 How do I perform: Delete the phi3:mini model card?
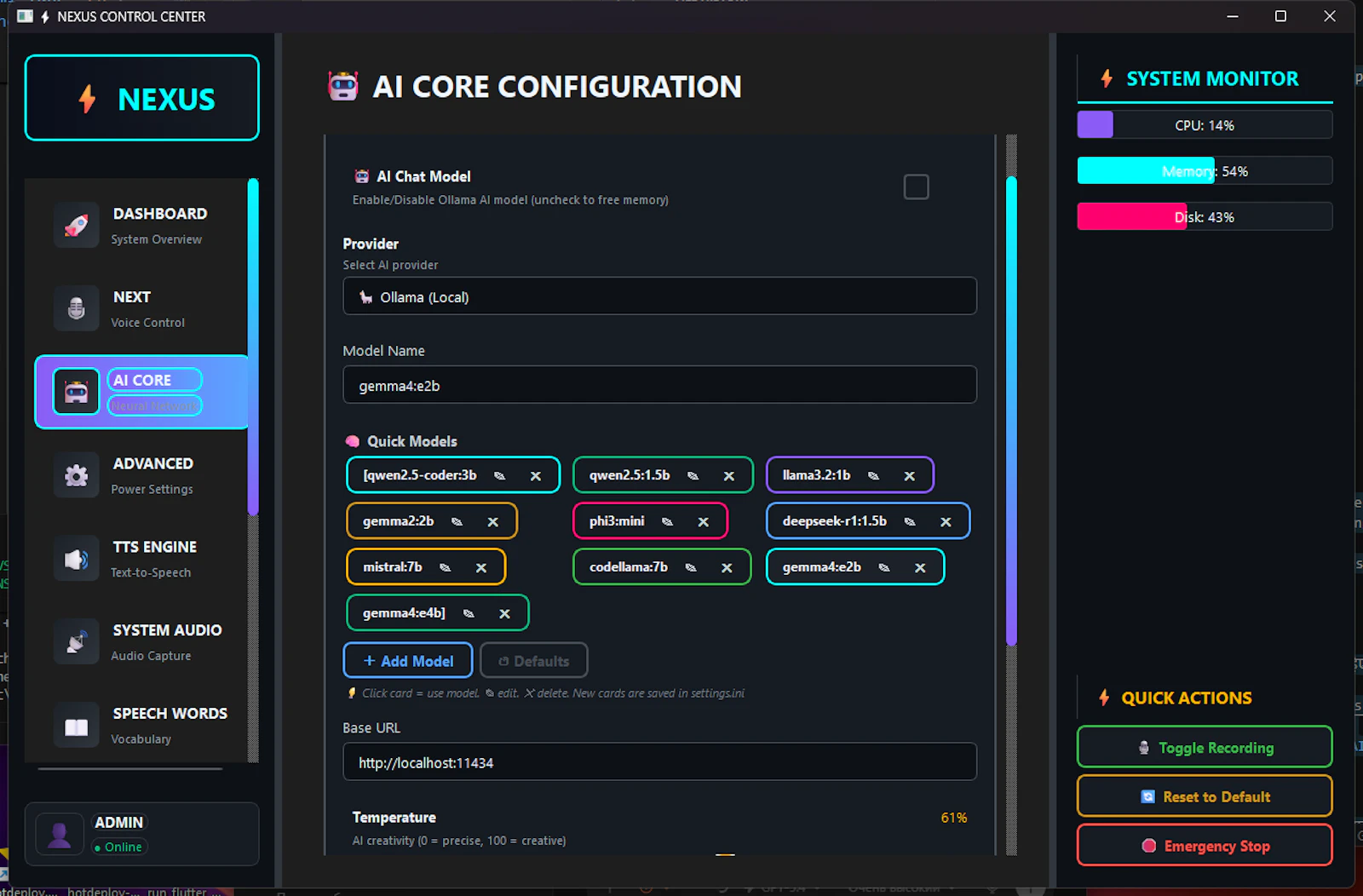point(704,521)
